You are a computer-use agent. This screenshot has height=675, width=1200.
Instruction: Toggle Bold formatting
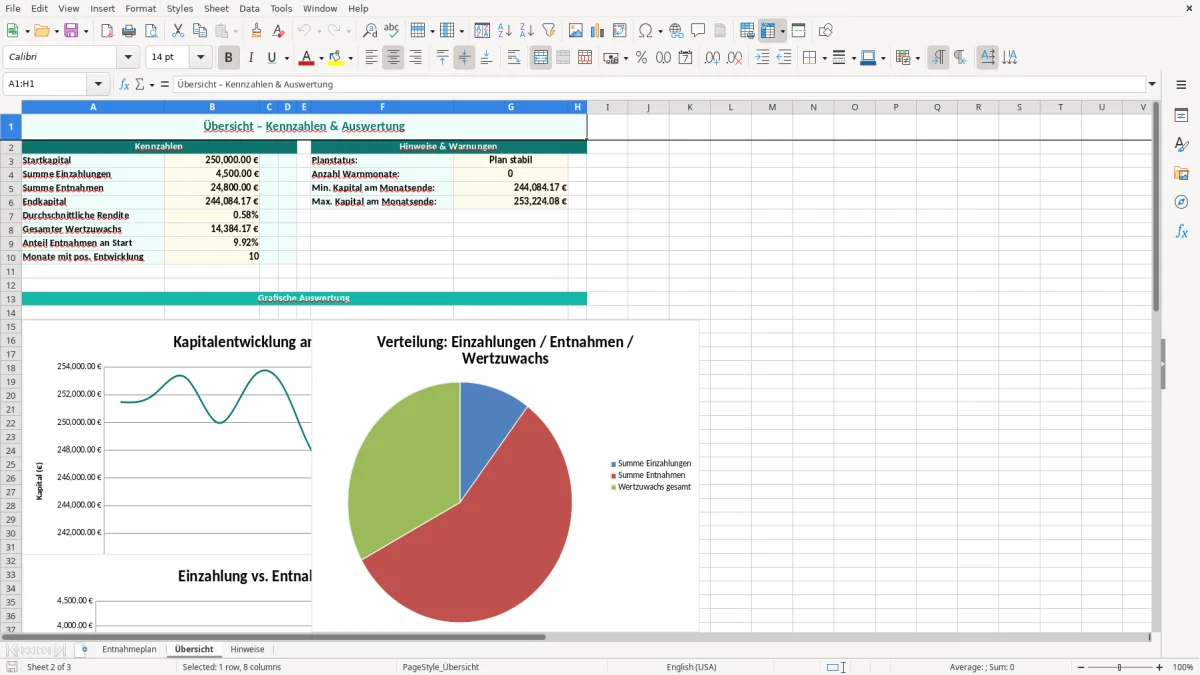point(228,58)
